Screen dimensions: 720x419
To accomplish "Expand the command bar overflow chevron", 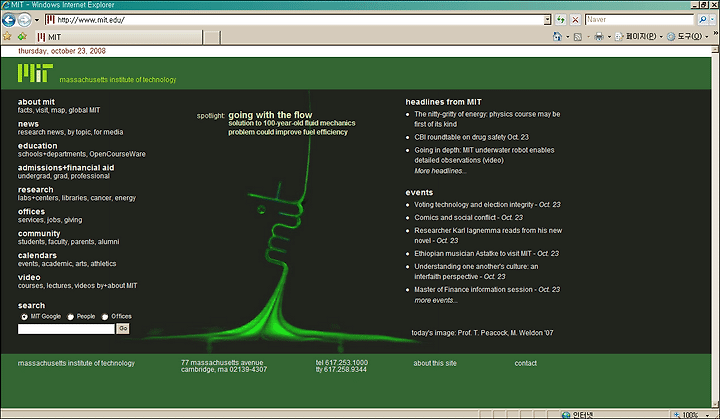I will (716, 34).
